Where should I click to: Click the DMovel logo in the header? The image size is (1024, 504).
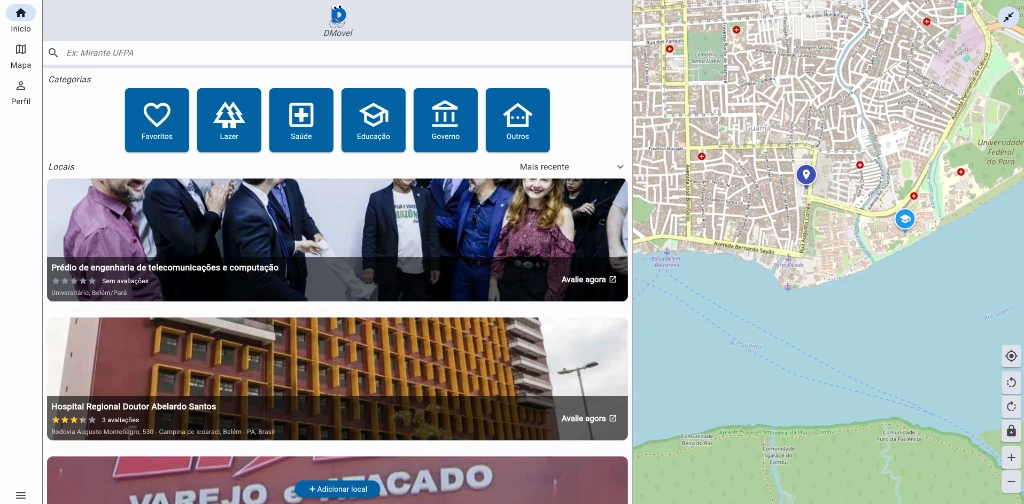click(x=338, y=20)
